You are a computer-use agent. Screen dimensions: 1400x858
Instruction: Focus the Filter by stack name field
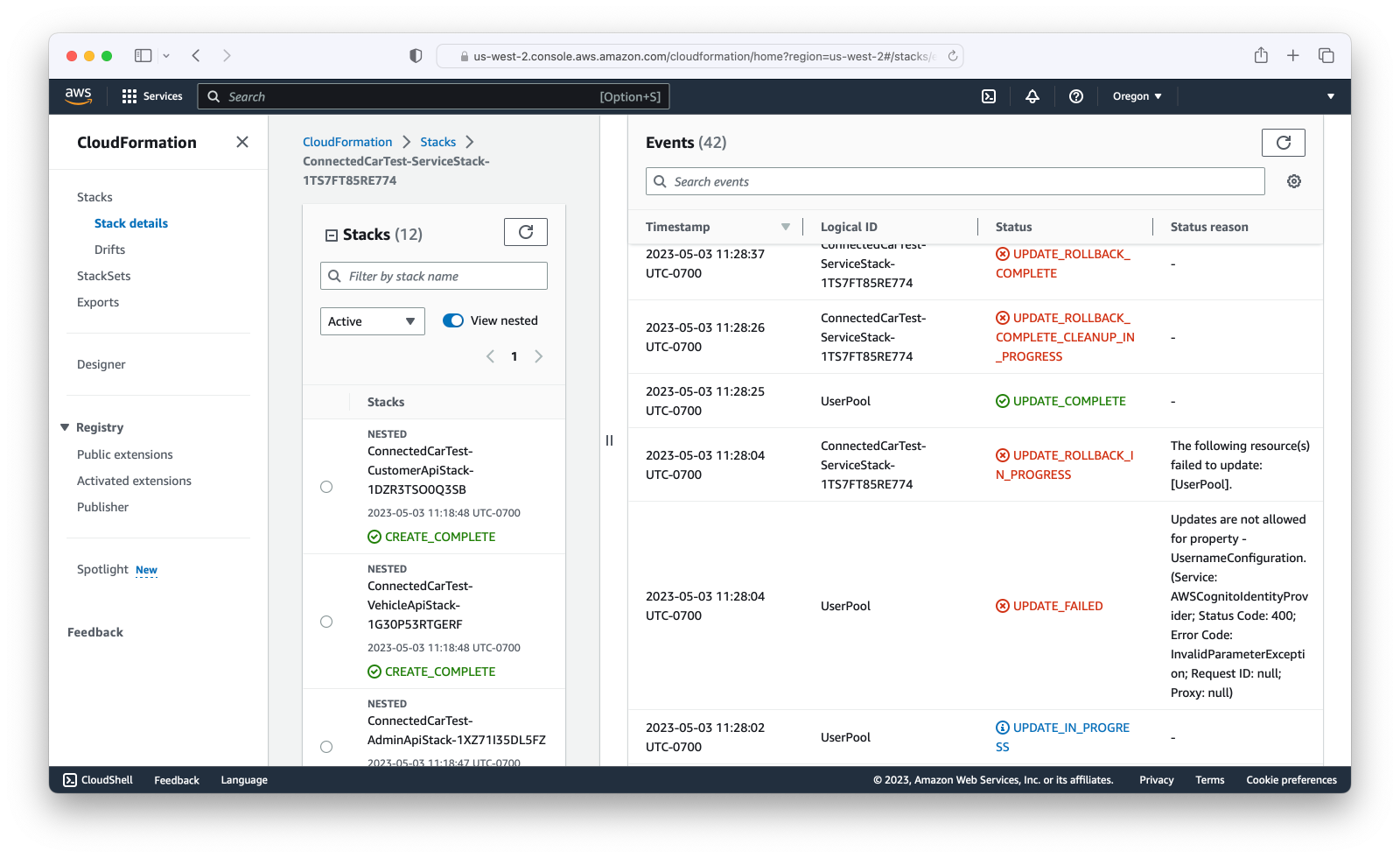[x=434, y=276]
